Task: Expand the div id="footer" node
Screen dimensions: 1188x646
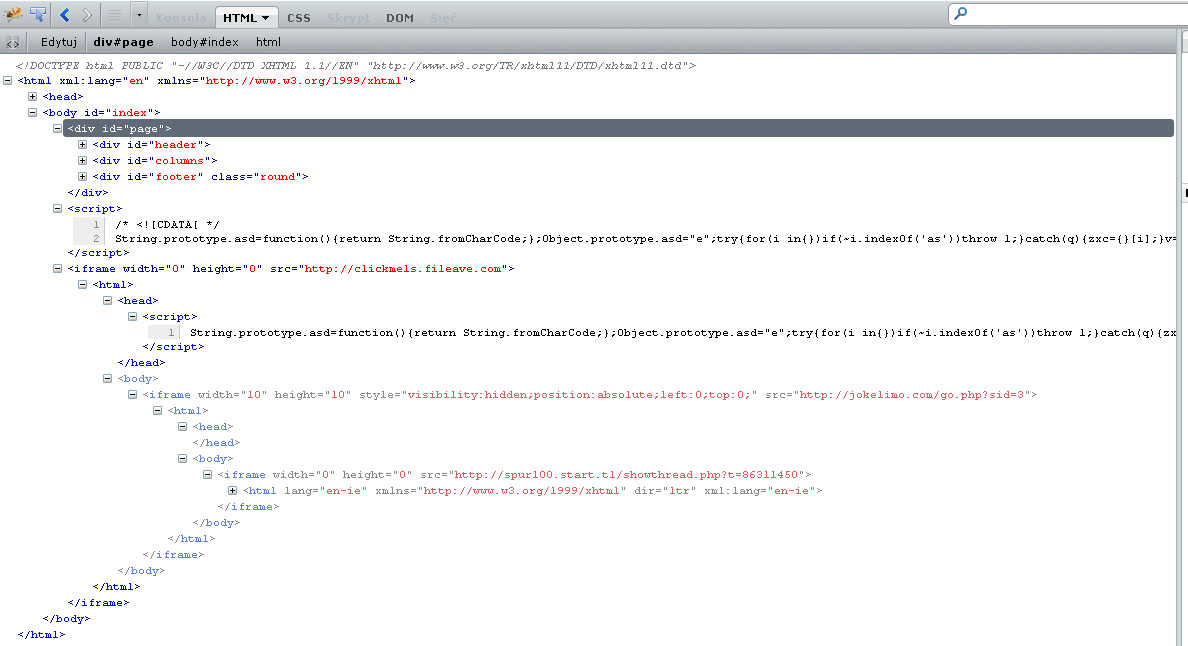Action: (83, 176)
